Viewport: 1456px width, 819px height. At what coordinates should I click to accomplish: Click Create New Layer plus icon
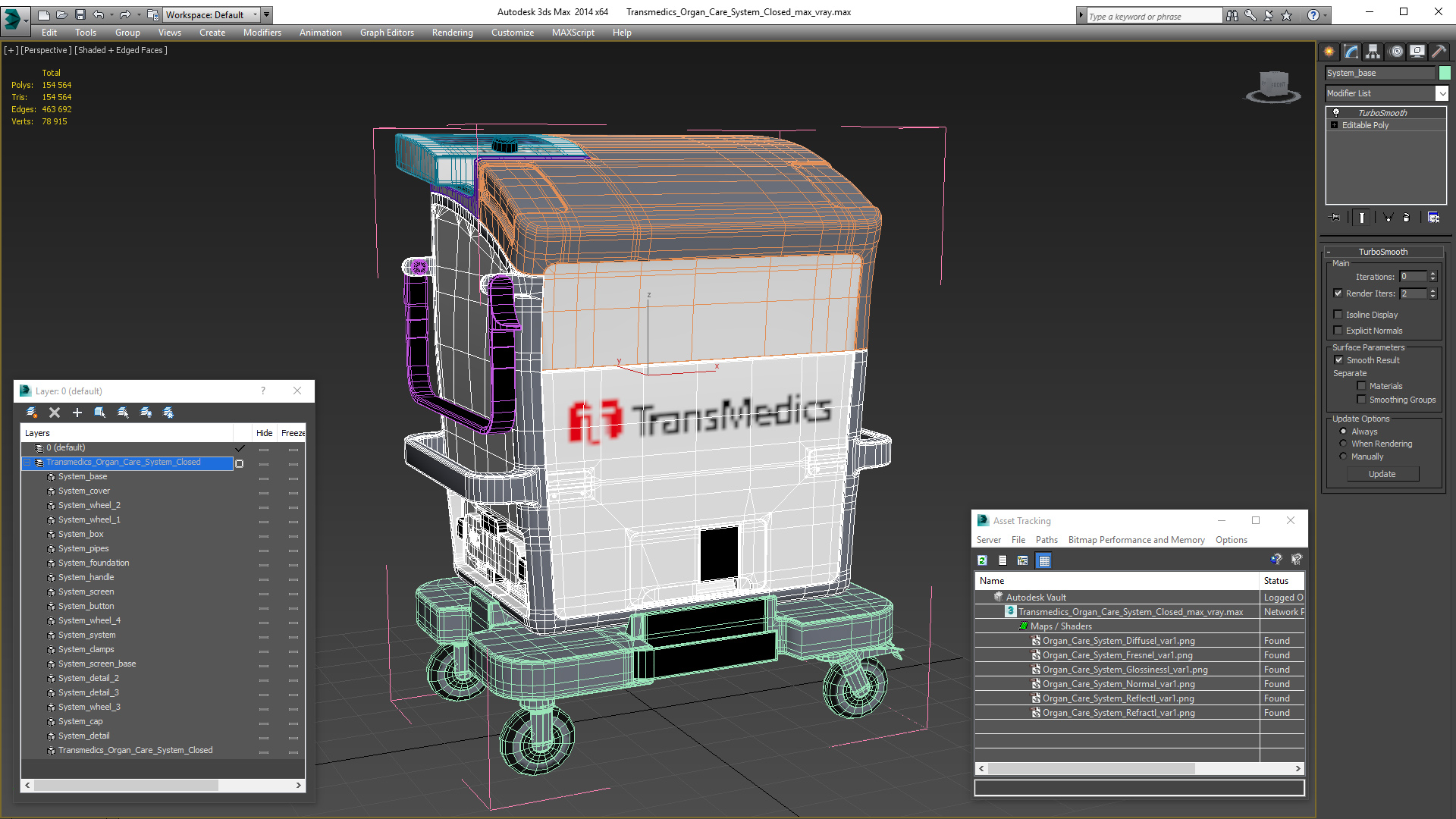click(x=77, y=413)
